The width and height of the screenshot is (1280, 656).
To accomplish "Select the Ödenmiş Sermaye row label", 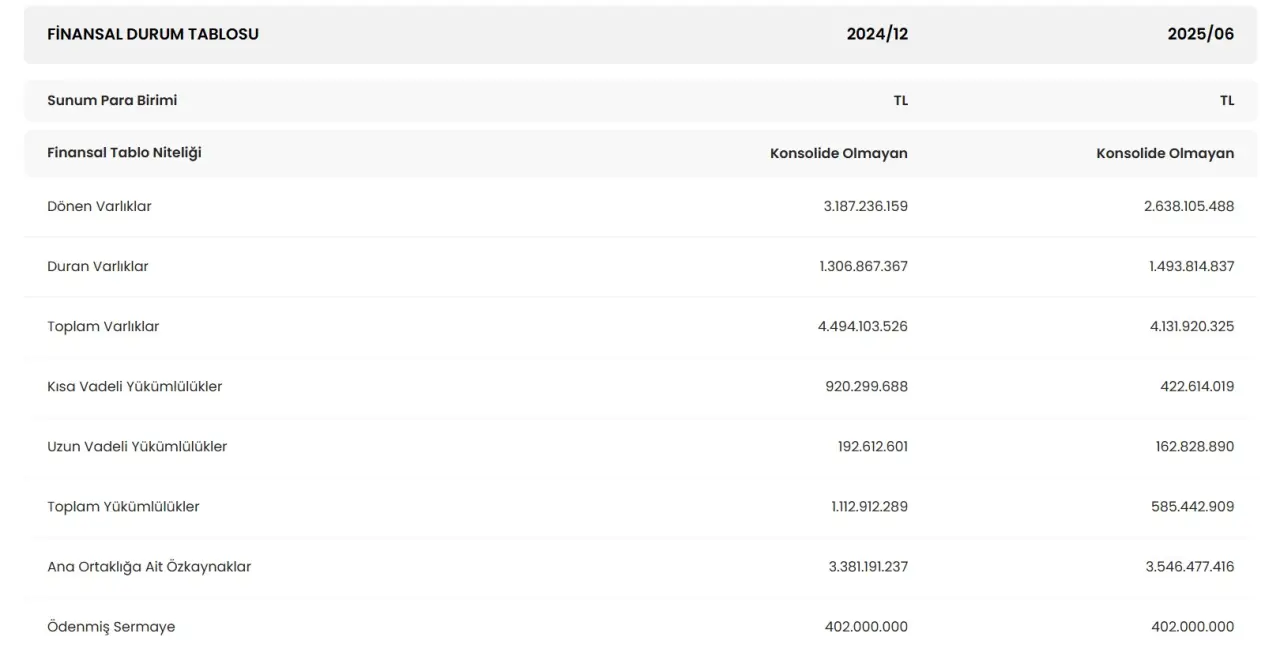I will tap(111, 626).
